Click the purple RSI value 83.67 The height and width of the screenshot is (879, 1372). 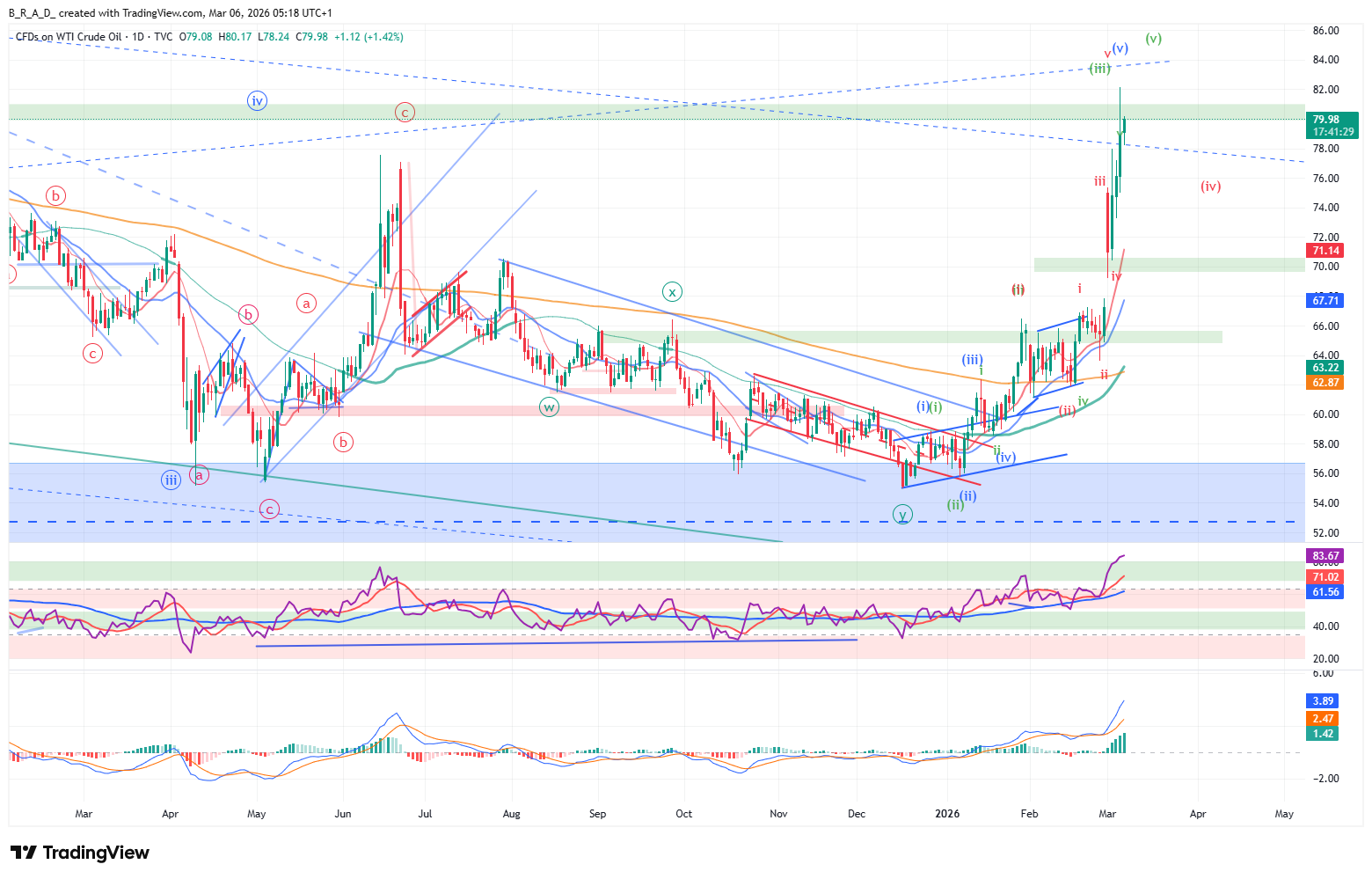[1325, 556]
